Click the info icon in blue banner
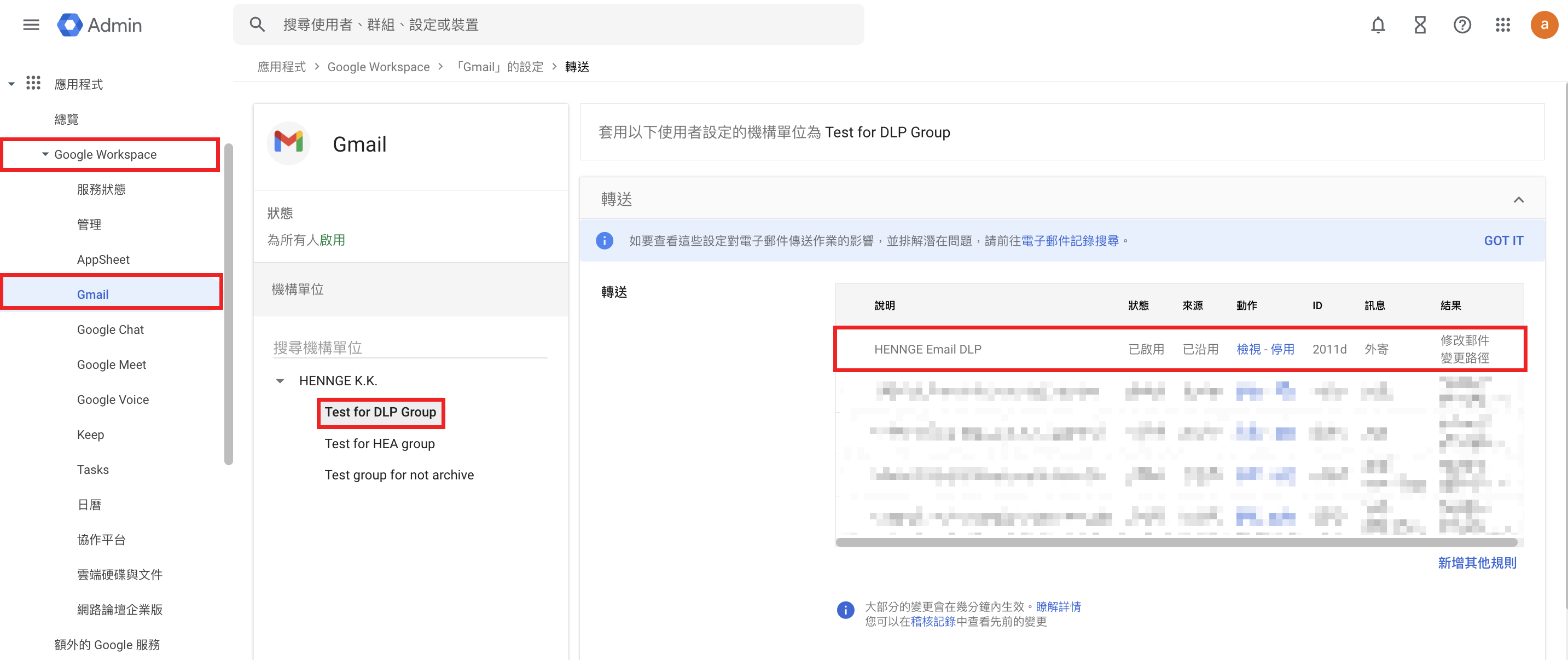Image resolution: width=1568 pixels, height=660 pixels. pos(604,240)
